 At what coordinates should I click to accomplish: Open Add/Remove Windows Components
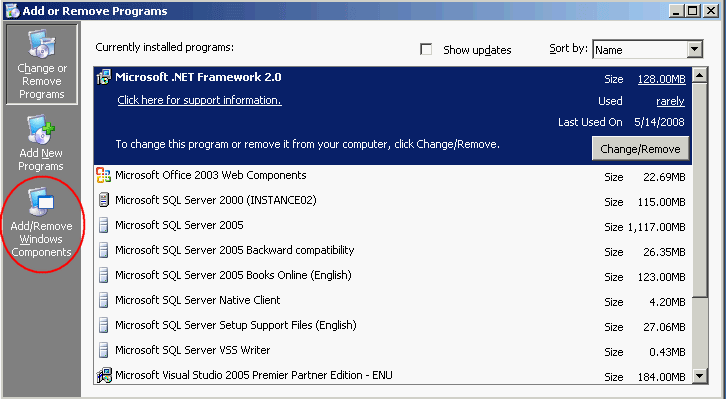(42, 222)
